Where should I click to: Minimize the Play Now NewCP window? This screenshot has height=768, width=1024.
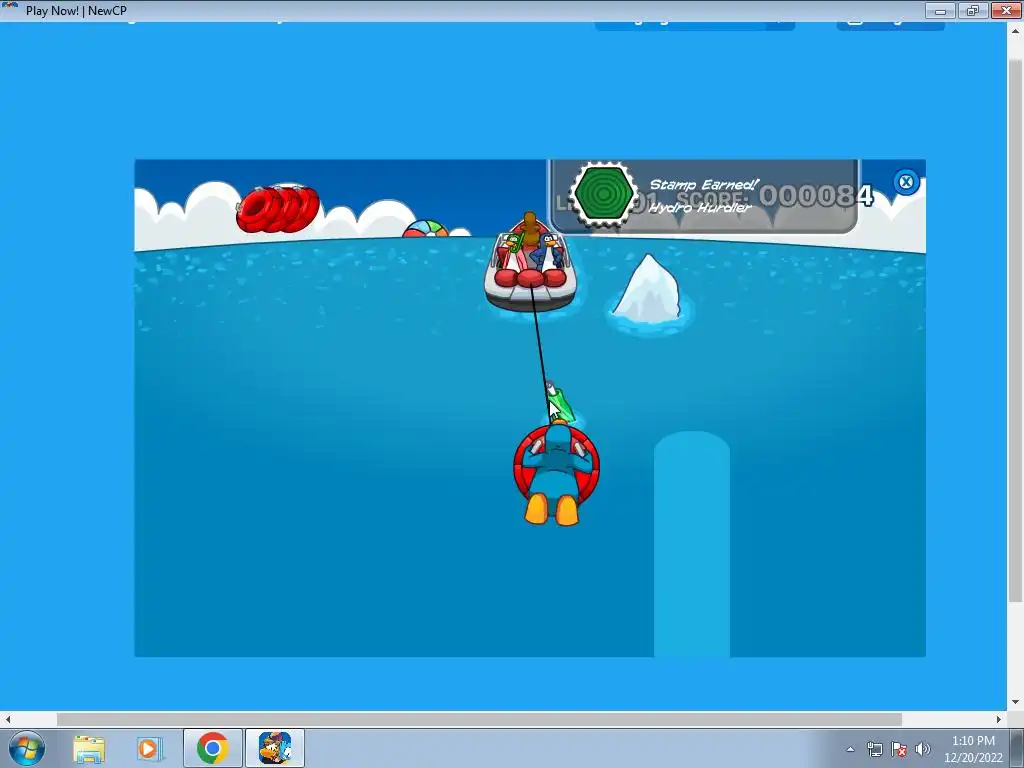tap(940, 11)
